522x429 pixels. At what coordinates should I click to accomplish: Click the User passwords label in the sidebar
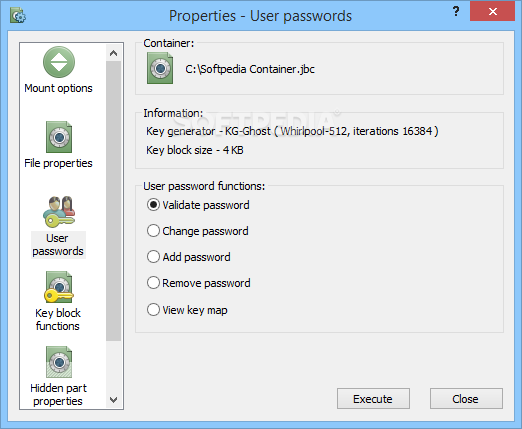(x=58, y=245)
